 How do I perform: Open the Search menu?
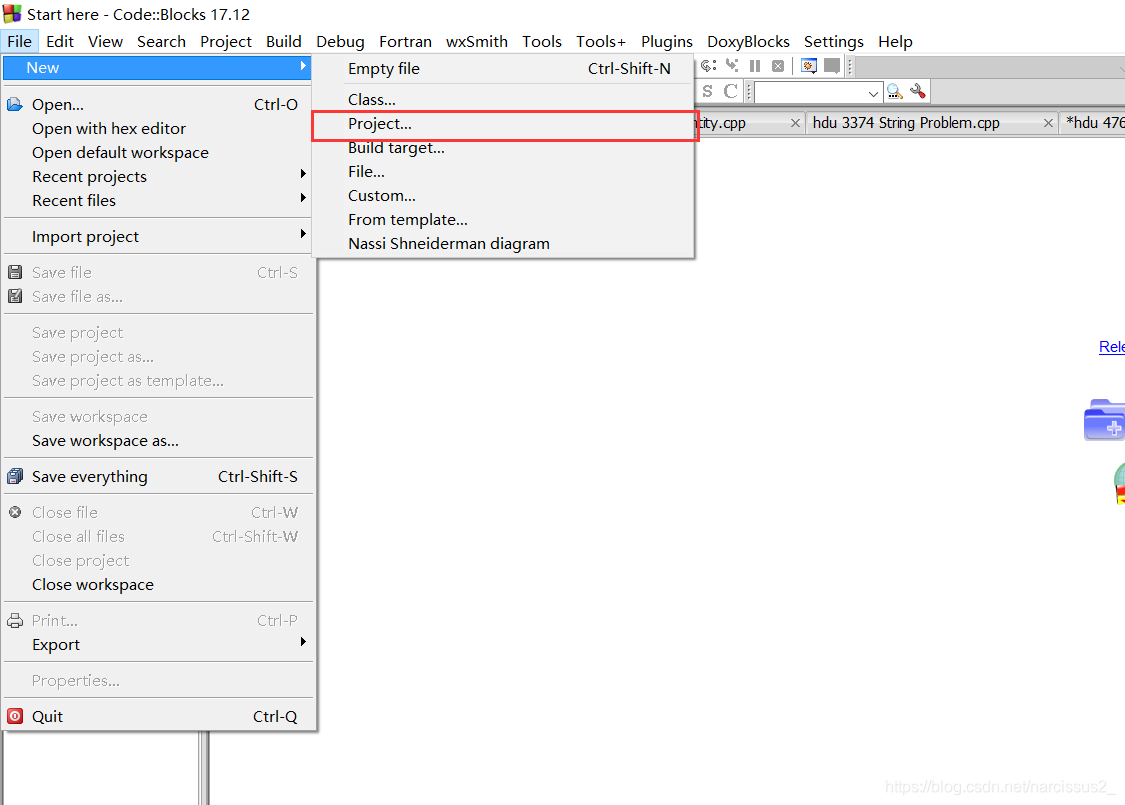click(x=161, y=42)
